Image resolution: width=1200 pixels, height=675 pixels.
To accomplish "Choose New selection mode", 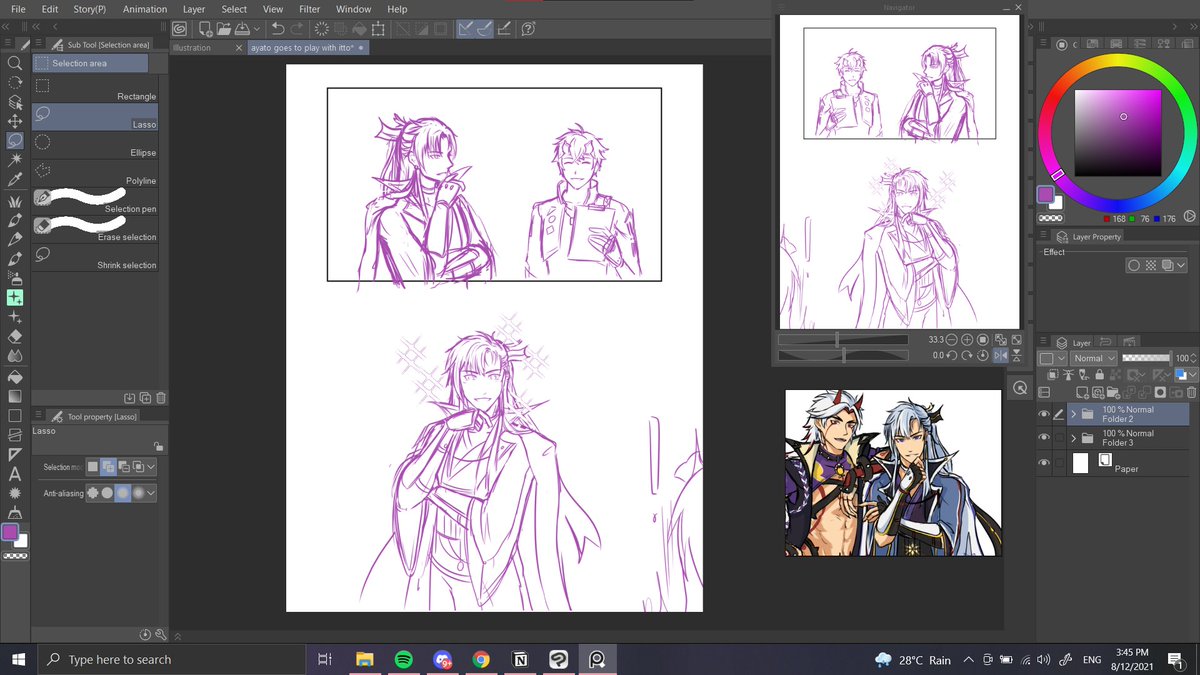I will pyautogui.click(x=93, y=467).
